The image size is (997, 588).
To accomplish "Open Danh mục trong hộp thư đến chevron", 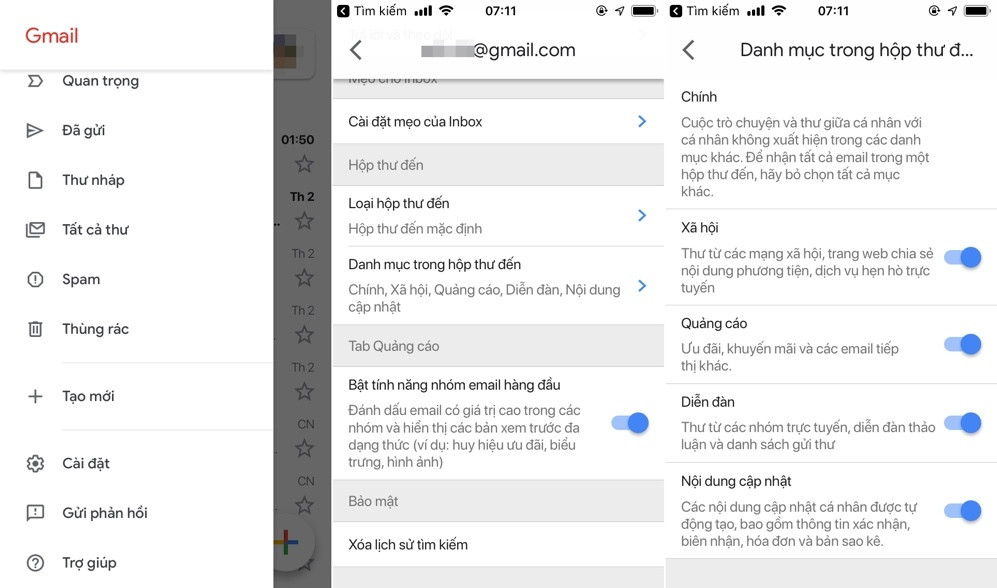I will point(643,285).
